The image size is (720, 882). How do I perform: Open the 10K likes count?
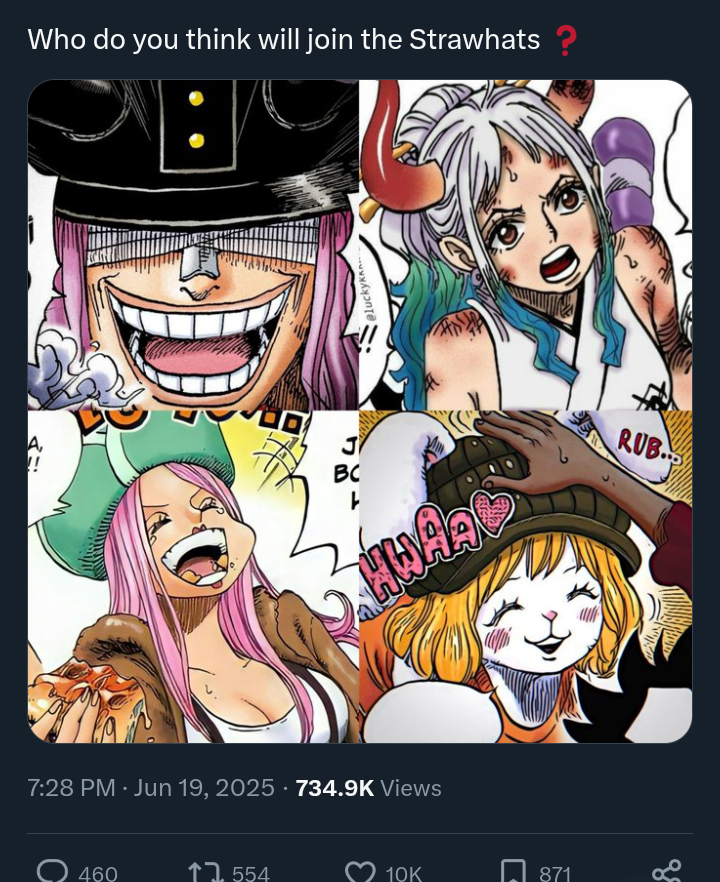[403, 874]
